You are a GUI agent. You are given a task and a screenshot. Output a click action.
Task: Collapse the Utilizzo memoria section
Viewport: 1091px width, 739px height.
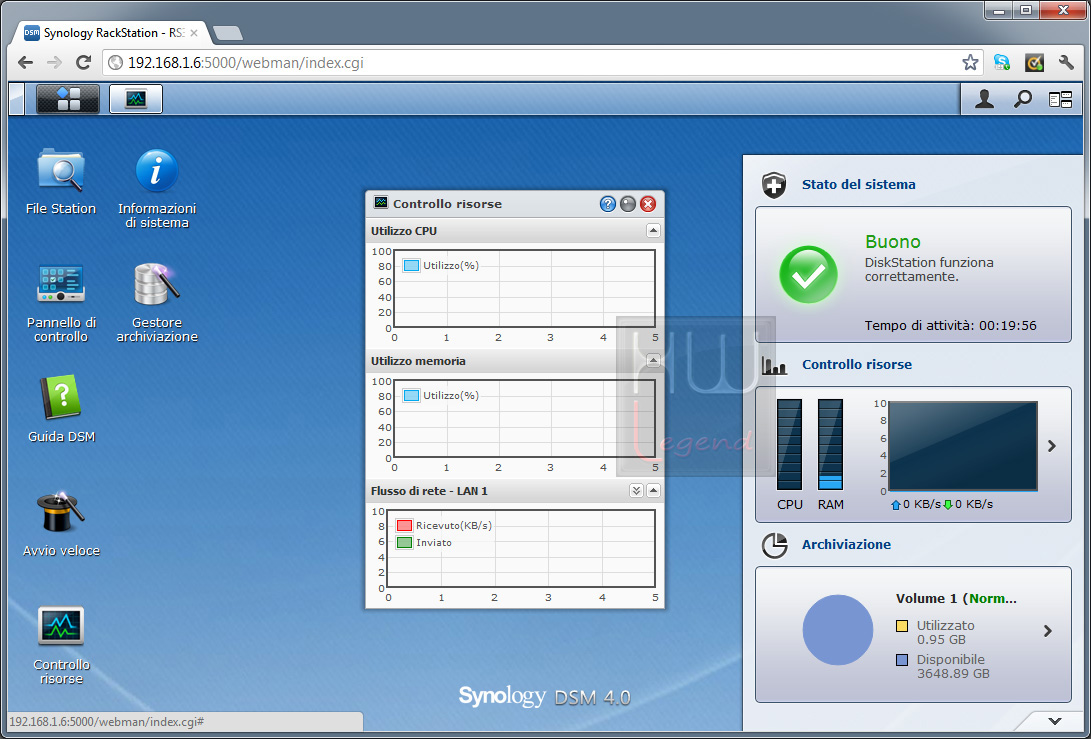pyautogui.click(x=653, y=360)
